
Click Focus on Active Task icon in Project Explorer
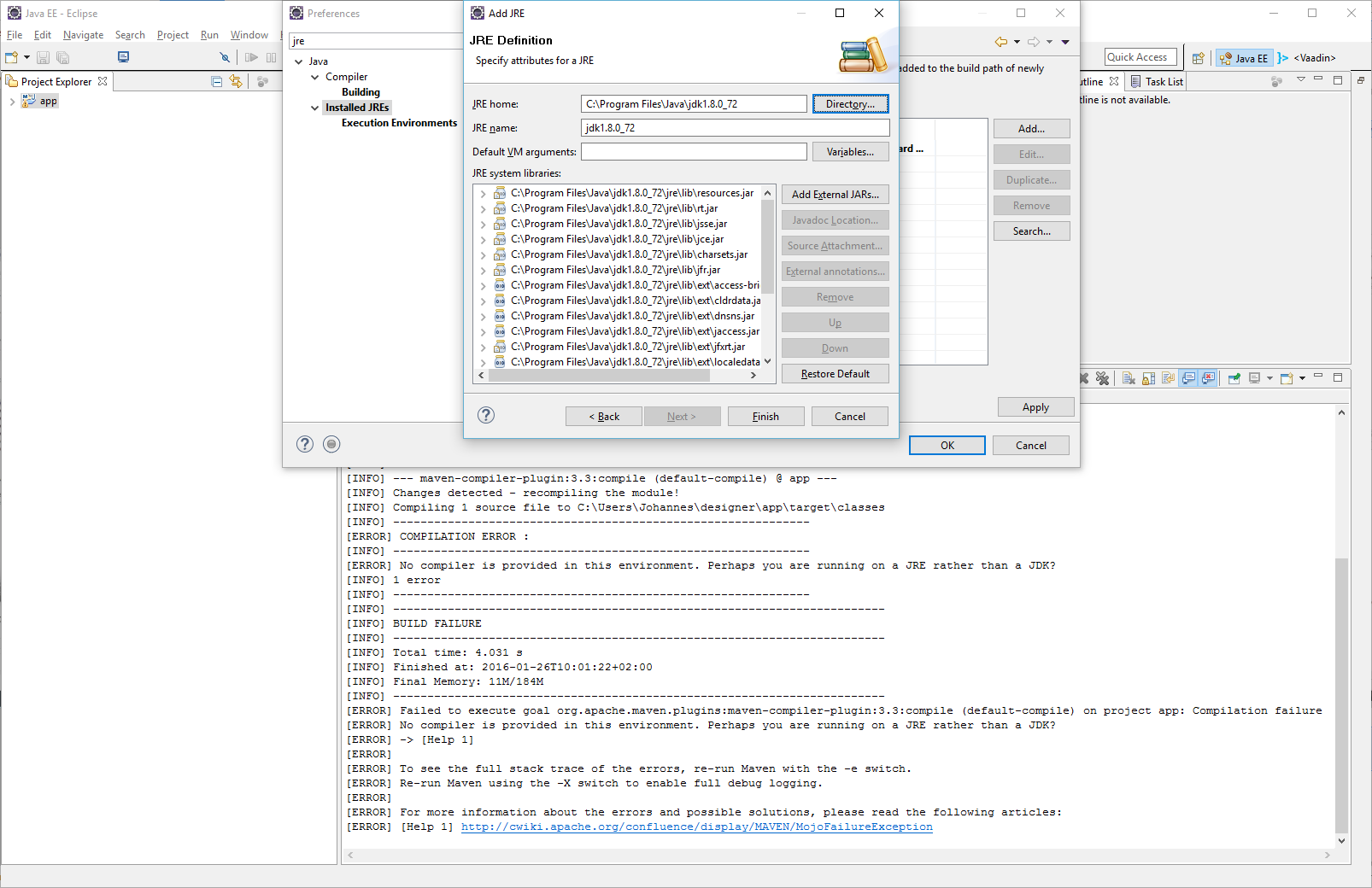[263, 82]
